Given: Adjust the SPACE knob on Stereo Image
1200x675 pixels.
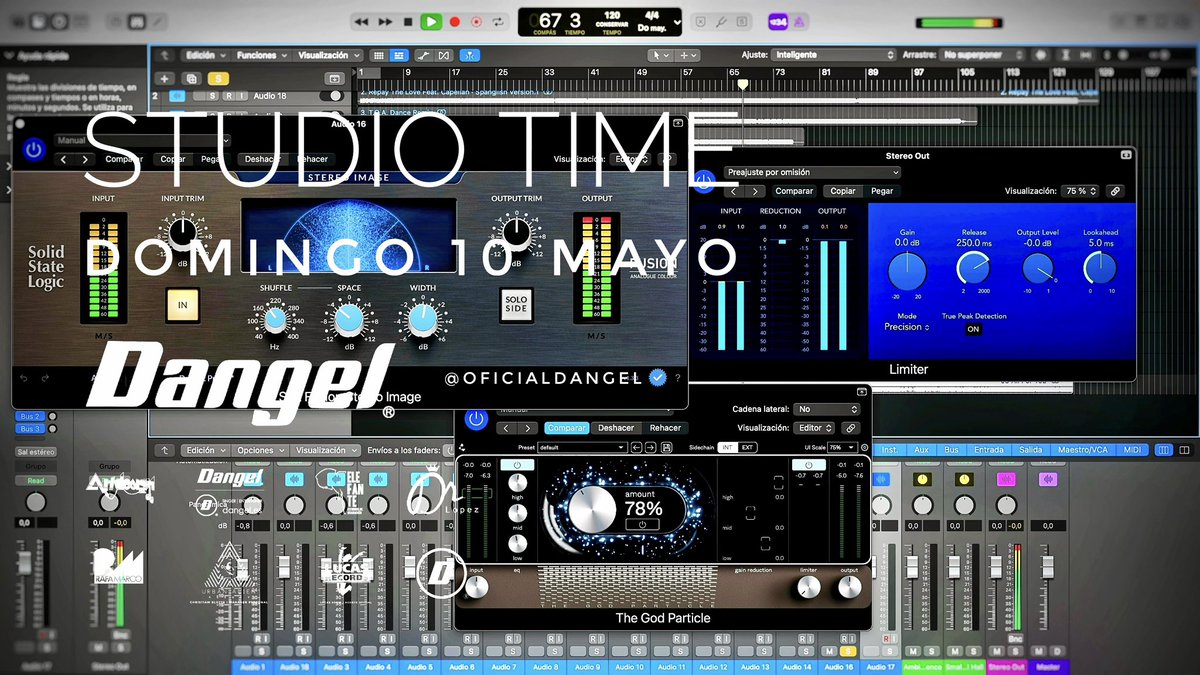Looking at the screenshot, I should (x=348, y=319).
